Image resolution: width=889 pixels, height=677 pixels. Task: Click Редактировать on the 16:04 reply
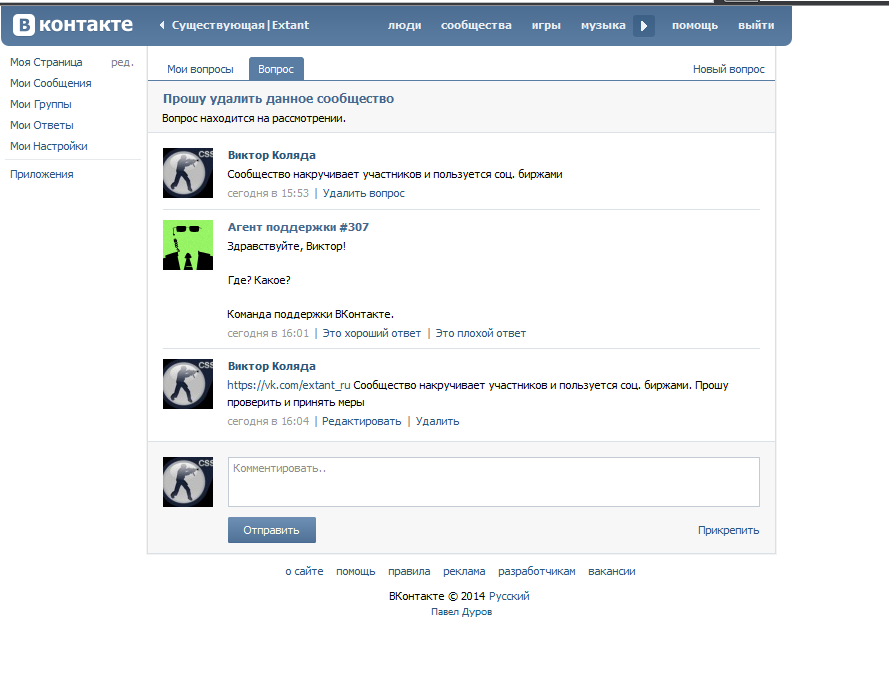361,421
